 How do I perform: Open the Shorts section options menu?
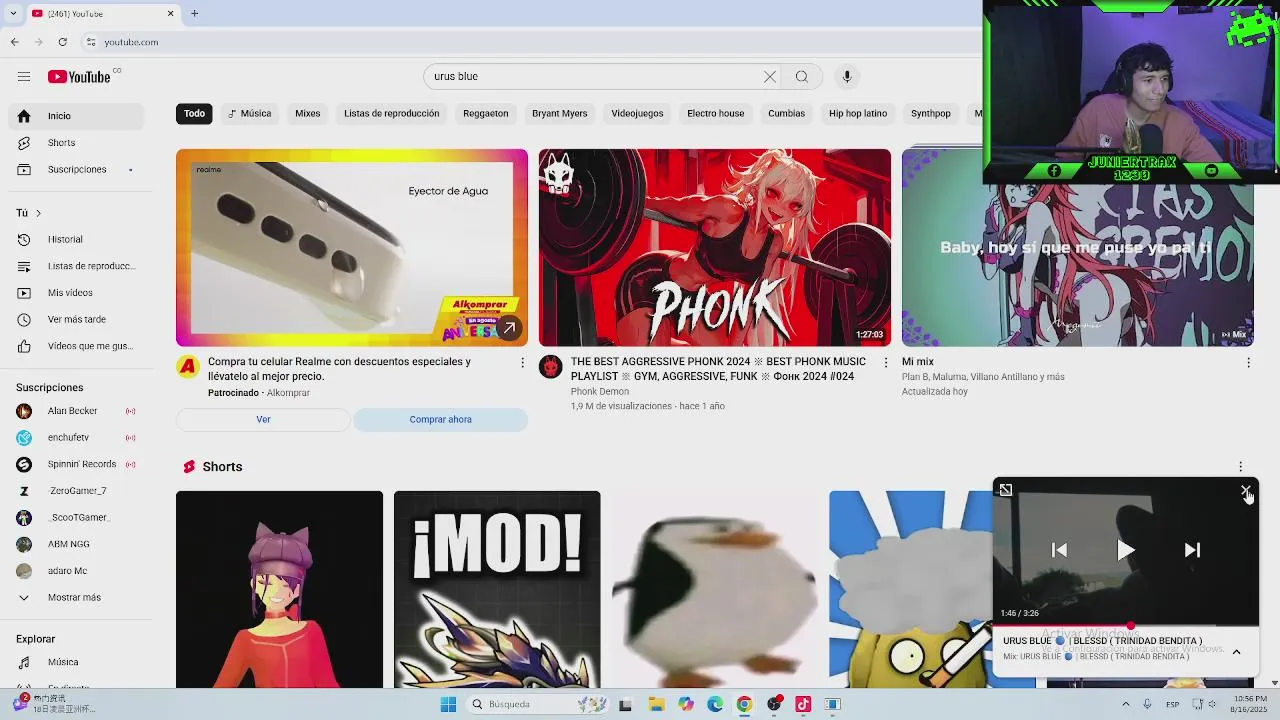[x=1240, y=467]
